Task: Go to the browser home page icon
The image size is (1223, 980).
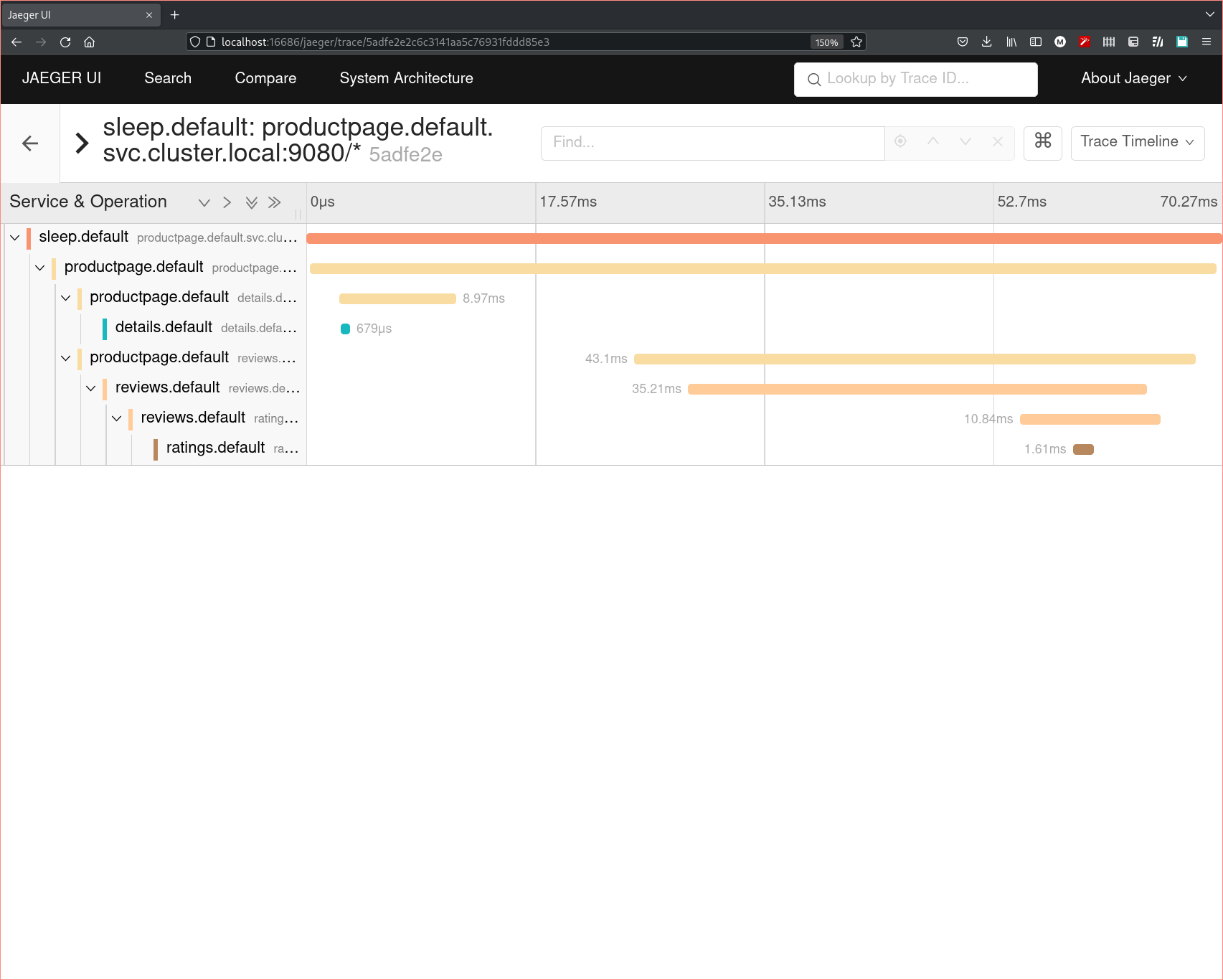Action: (x=90, y=42)
